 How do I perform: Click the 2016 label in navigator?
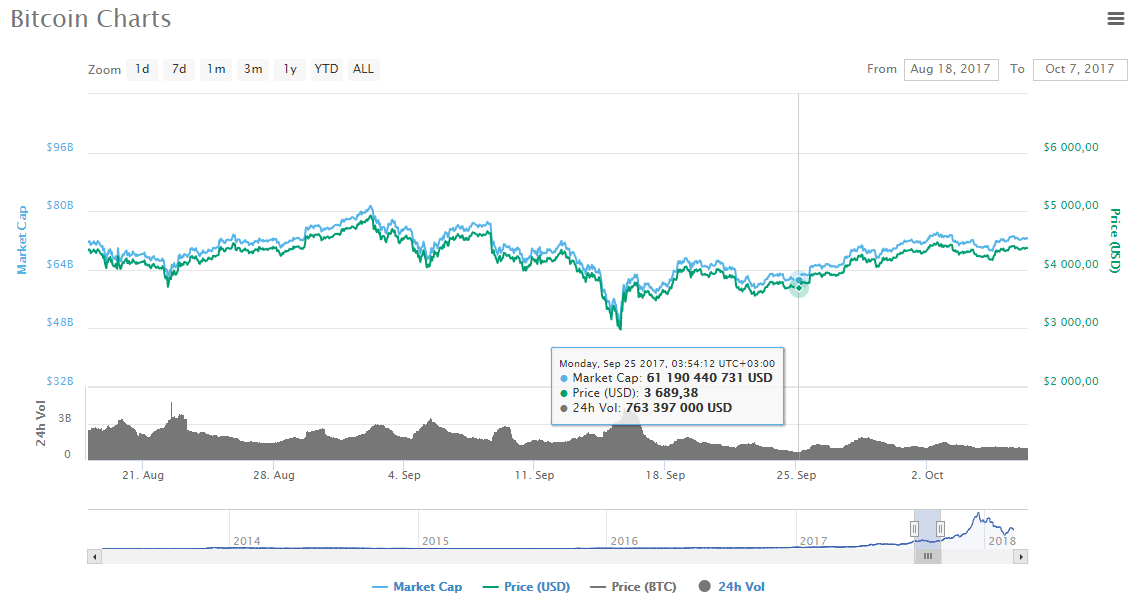pos(624,541)
